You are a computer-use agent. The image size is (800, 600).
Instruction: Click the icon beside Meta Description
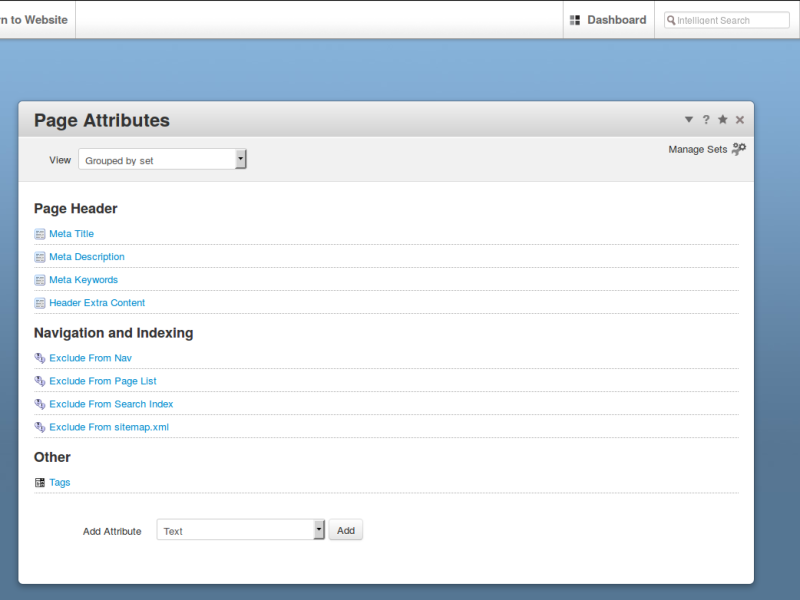pyautogui.click(x=40, y=257)
